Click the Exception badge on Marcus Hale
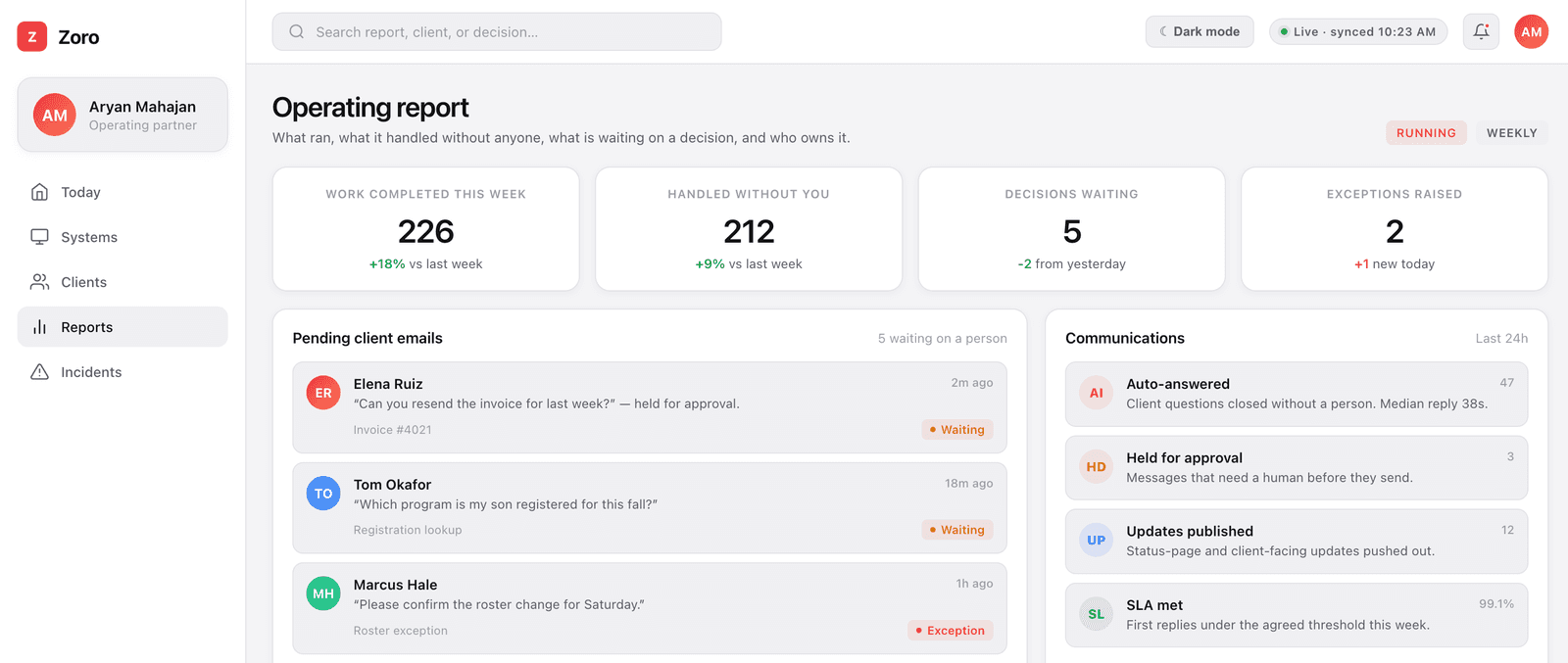Image resolution: width=1568 pixels, height=663 pixels. coord(951,631)
